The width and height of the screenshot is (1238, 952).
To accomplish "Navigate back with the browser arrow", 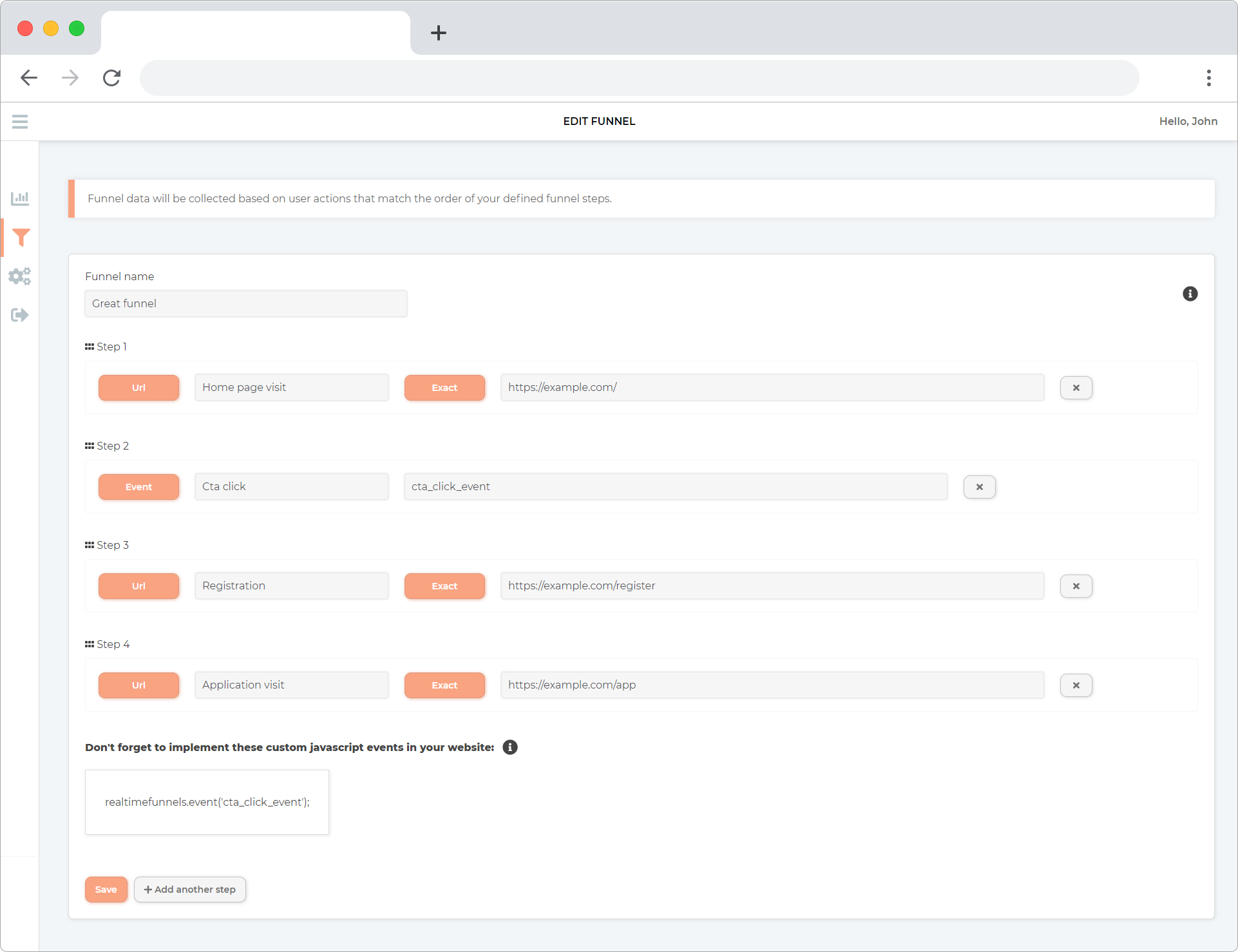I will [29, 77].
